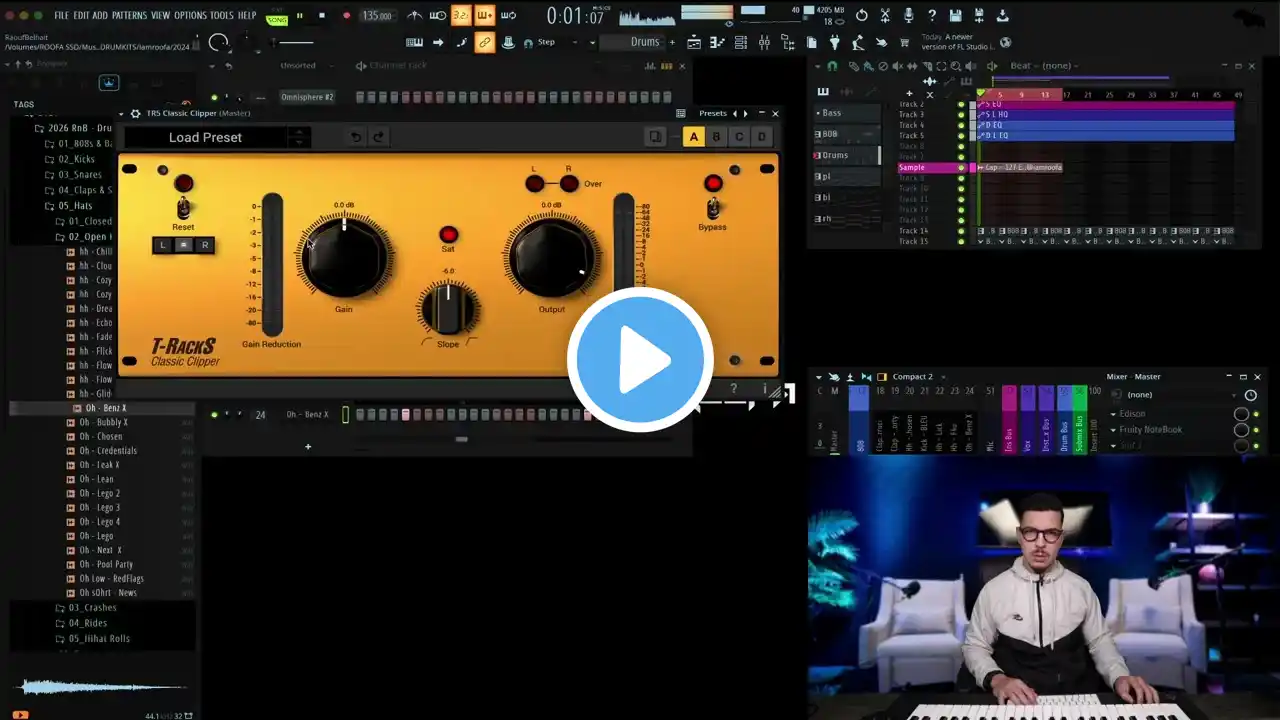
Task: Add a new pattern with the plus button
Action: (x=672, y=42)
